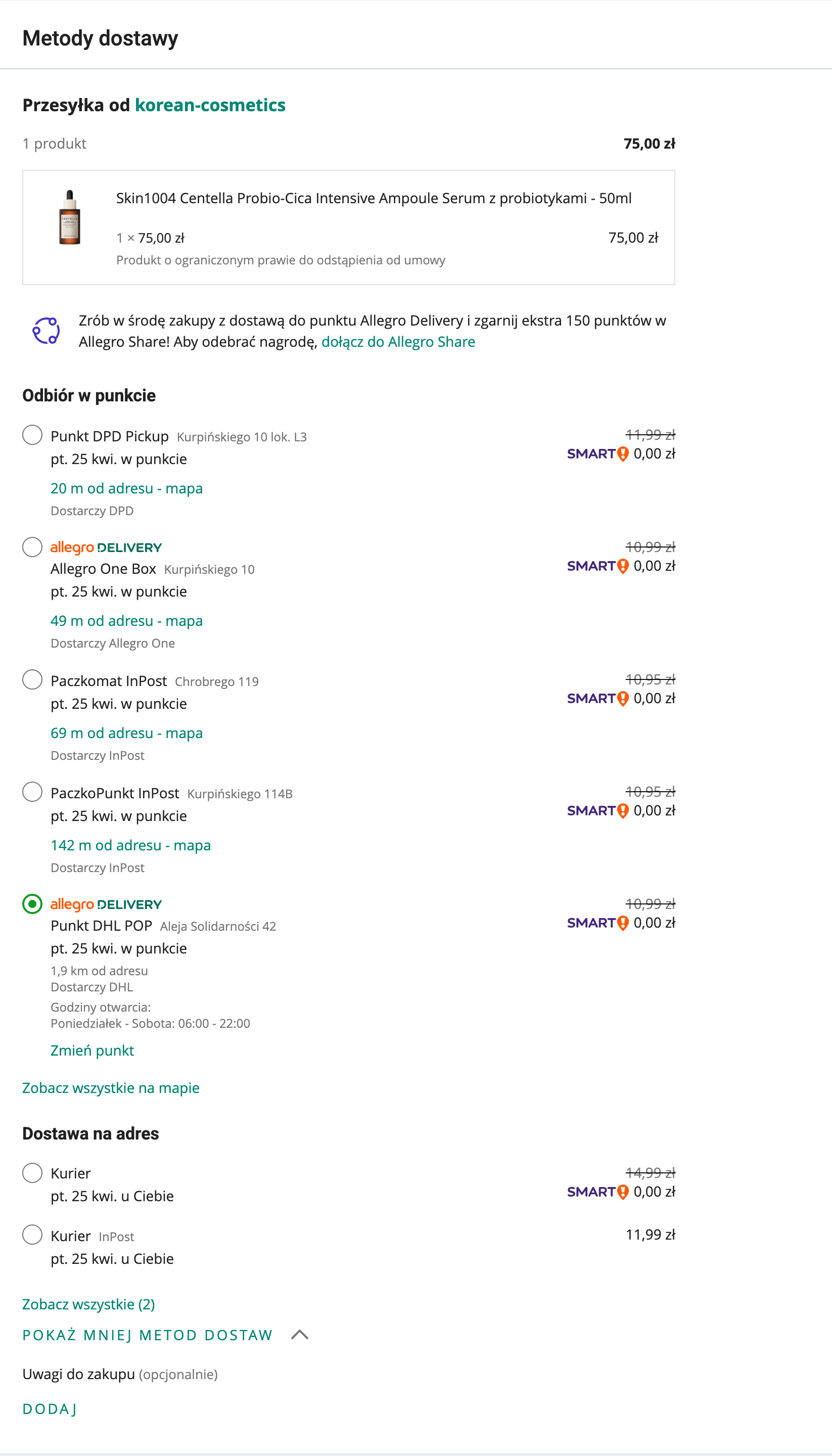
Task: Collapse list with the chevron up arrow
Action: (299, 1335)
